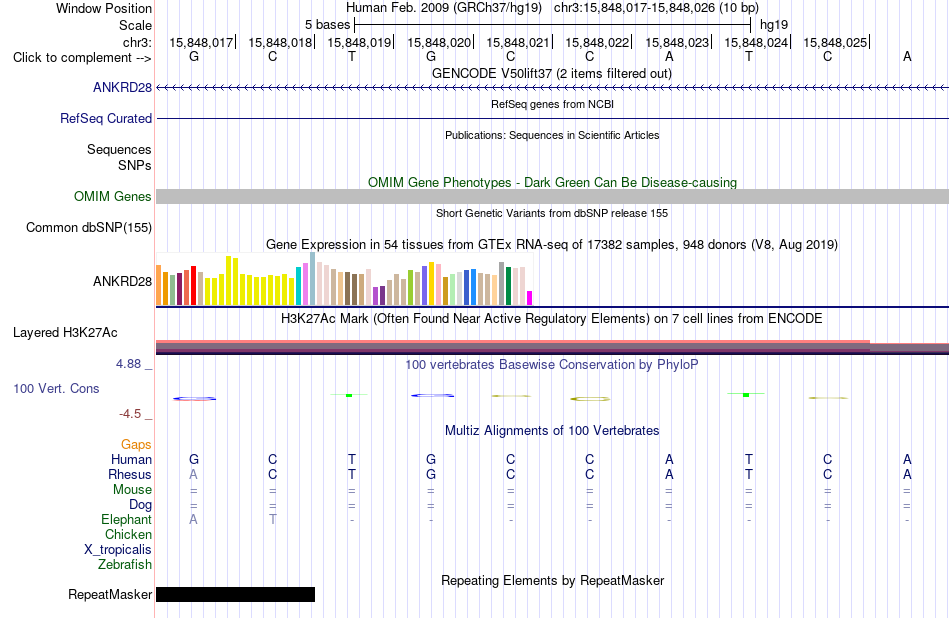
Task: Select the Mouse species row label
Action: (x=132, y=490)
